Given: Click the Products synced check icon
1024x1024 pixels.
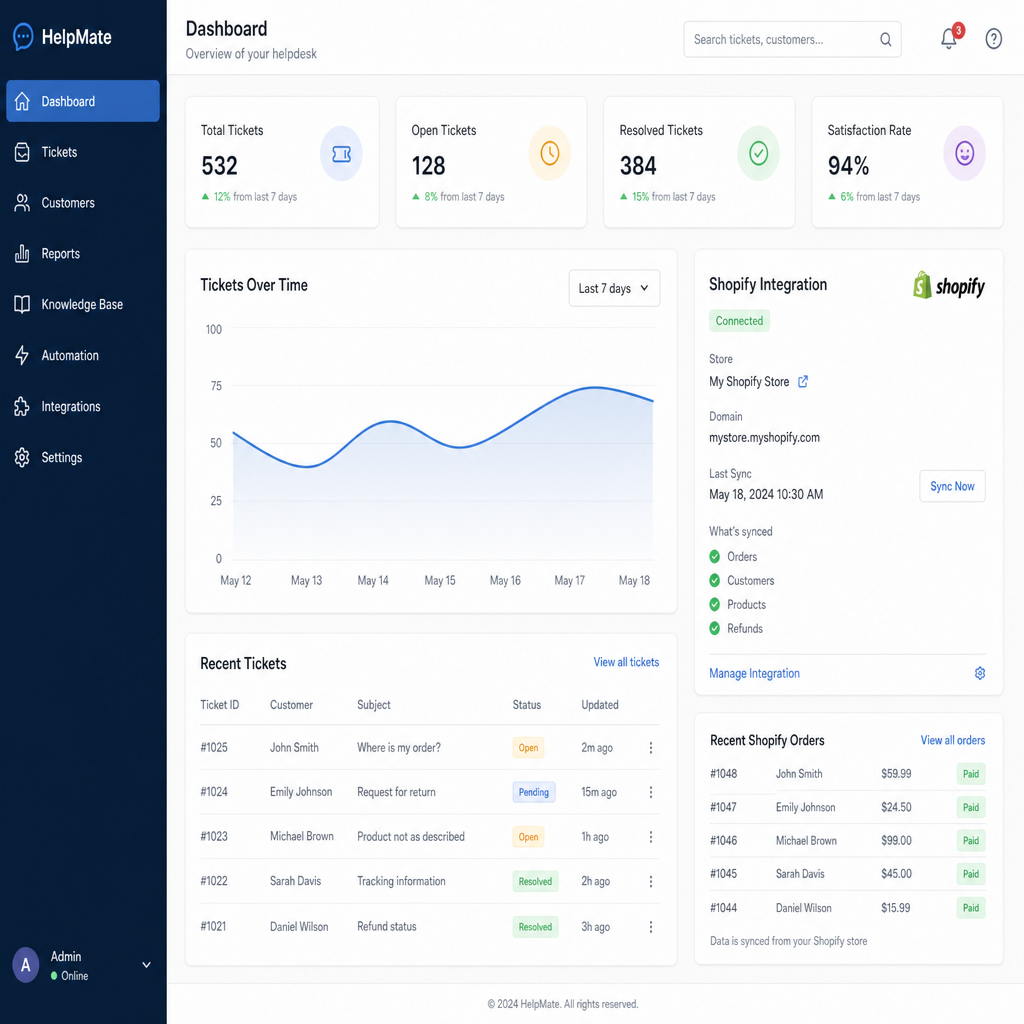Looking at the screenshot, I should [714, 605].
